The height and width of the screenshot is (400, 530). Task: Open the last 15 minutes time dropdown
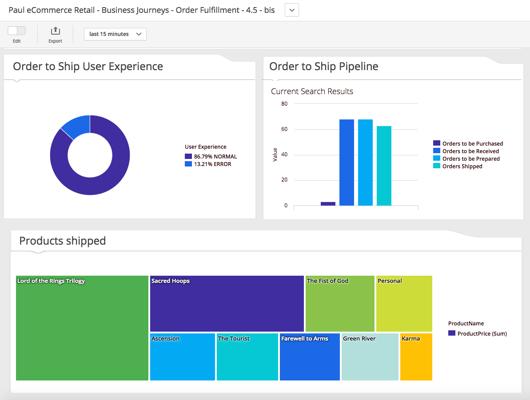point(115,34)
